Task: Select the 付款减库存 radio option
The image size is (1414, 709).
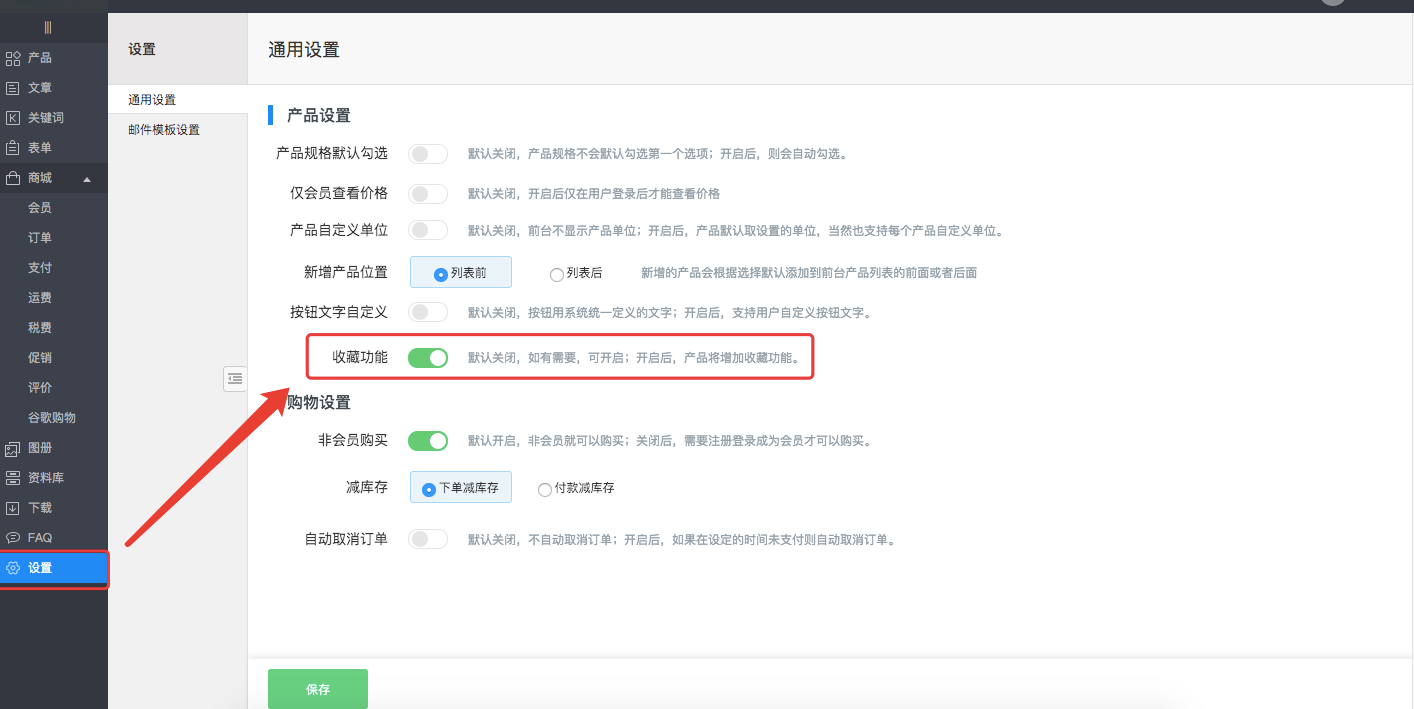Action: [x=544, y=489]
